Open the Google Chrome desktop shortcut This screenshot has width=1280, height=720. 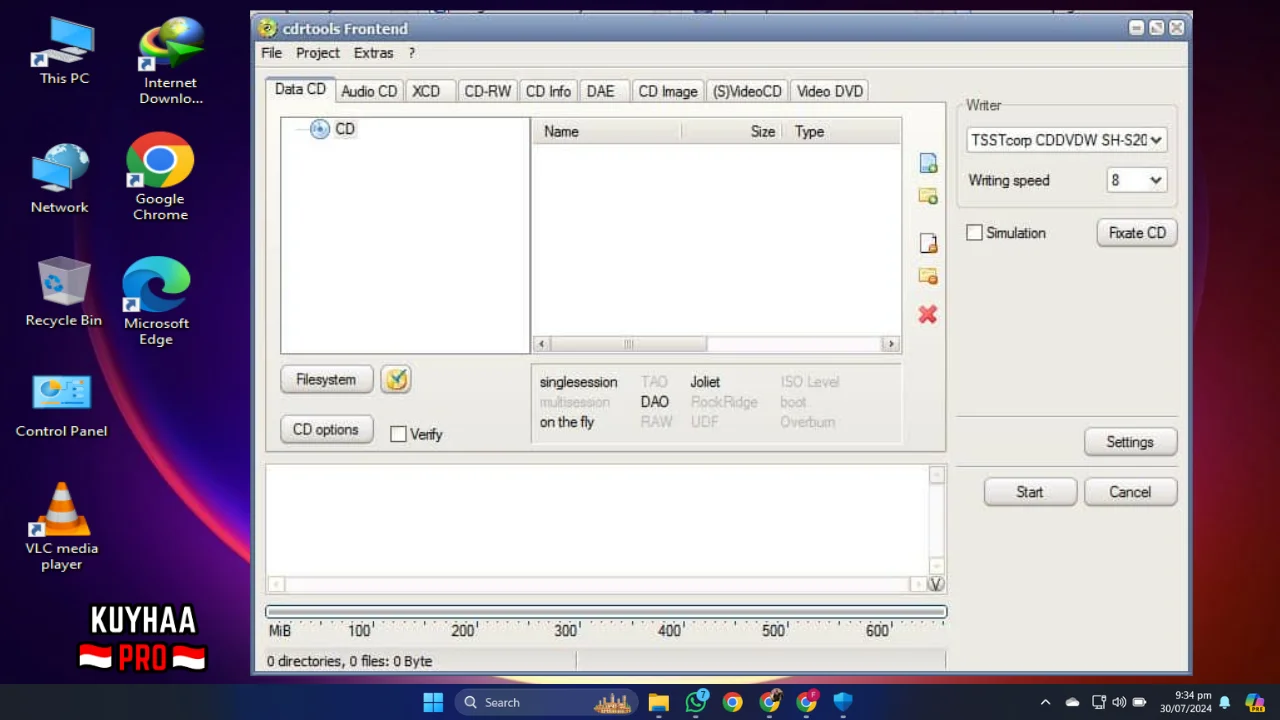point(160,177)
